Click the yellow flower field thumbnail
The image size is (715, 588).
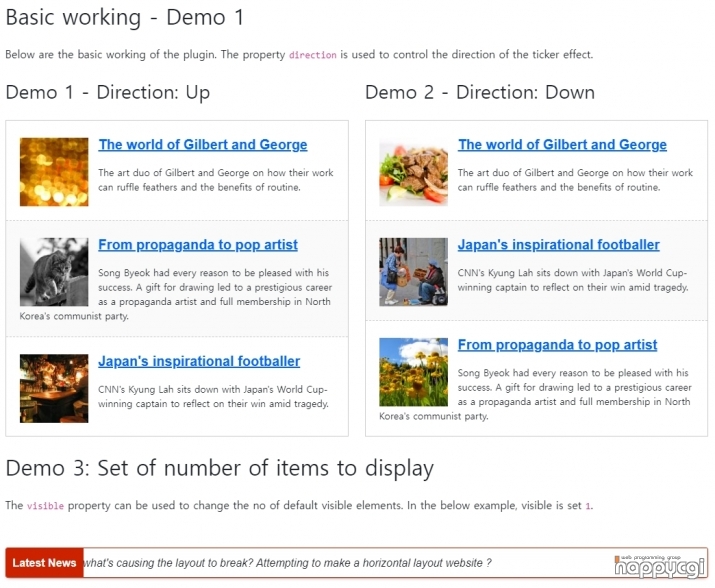pos(414,372)
